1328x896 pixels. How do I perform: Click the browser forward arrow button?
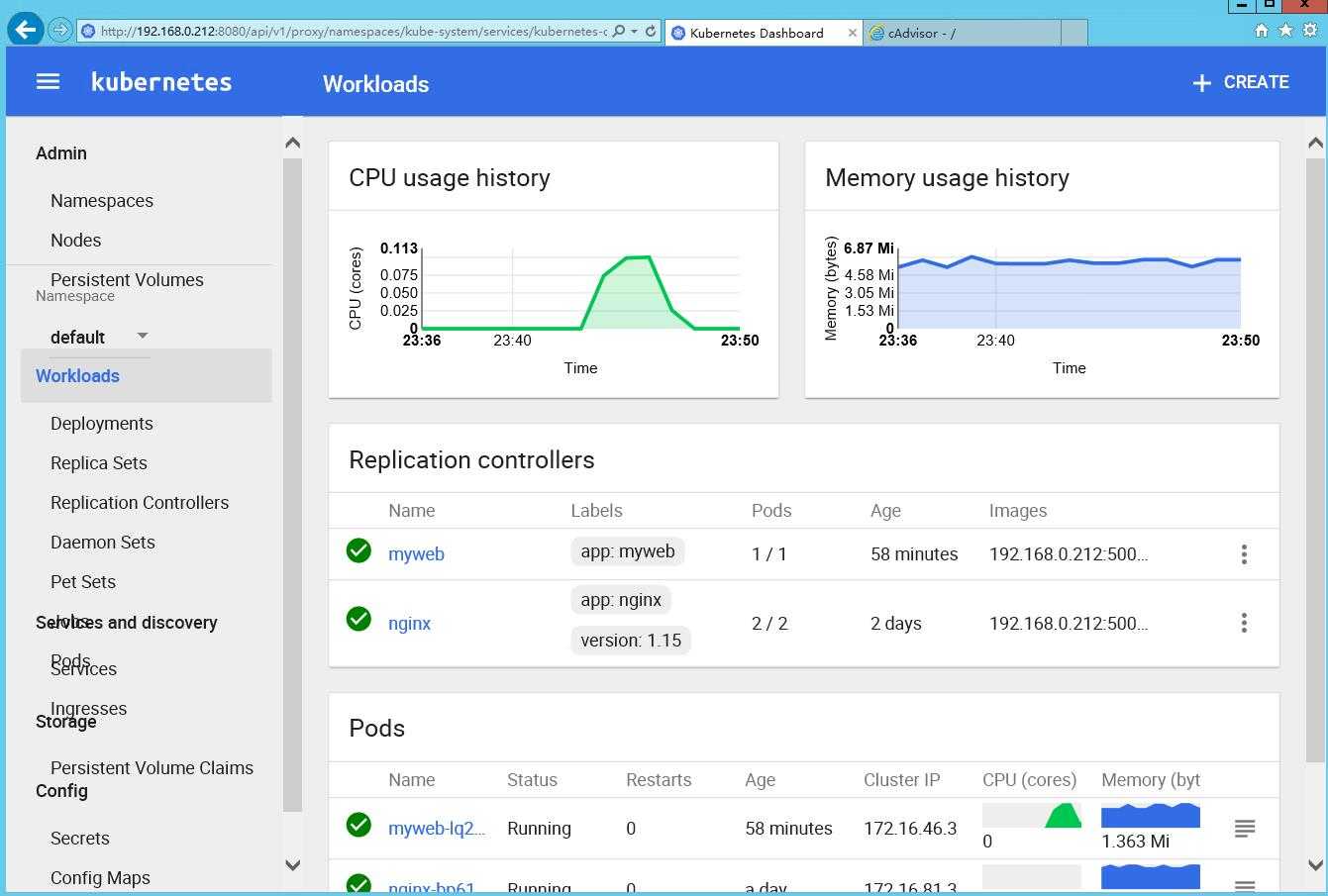tap(59, 30)
